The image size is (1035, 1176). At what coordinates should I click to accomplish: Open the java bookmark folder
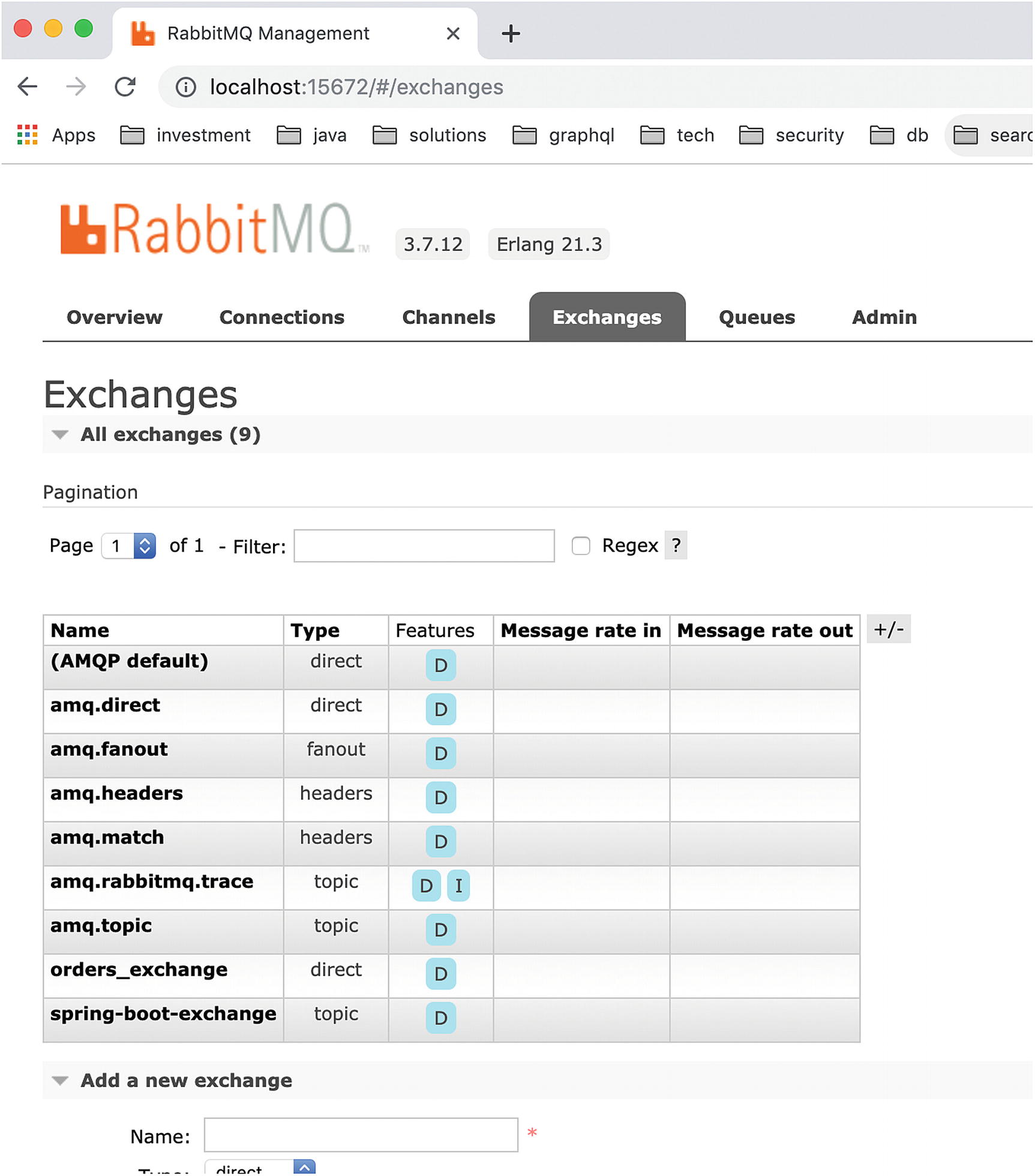311,135
